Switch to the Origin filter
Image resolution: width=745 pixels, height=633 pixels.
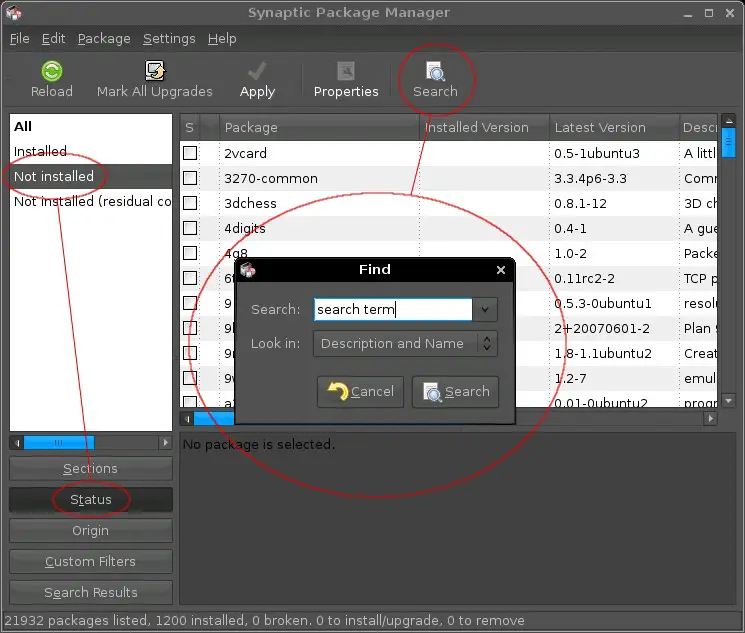91,530
